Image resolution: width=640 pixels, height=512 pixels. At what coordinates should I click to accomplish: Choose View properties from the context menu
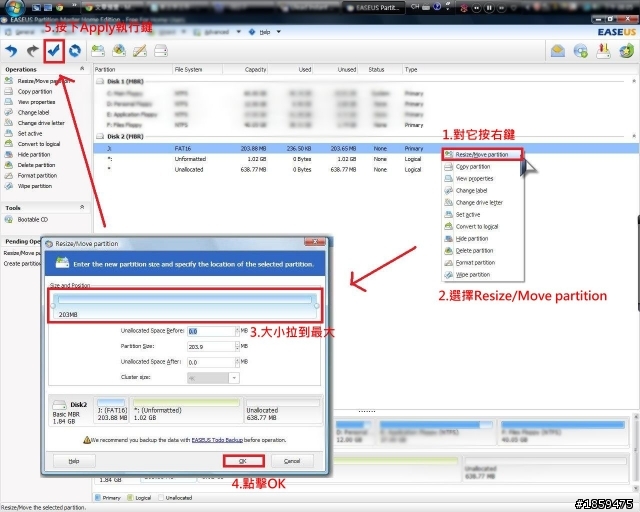[474, 178]
